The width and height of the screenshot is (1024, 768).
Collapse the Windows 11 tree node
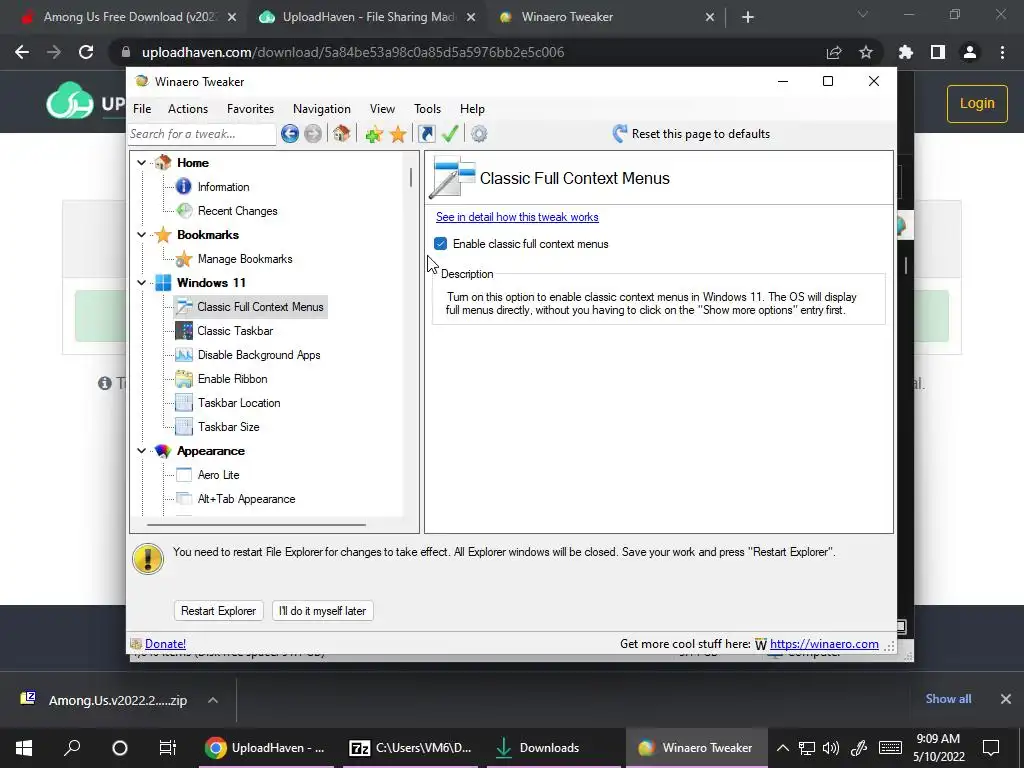[142, 283]
